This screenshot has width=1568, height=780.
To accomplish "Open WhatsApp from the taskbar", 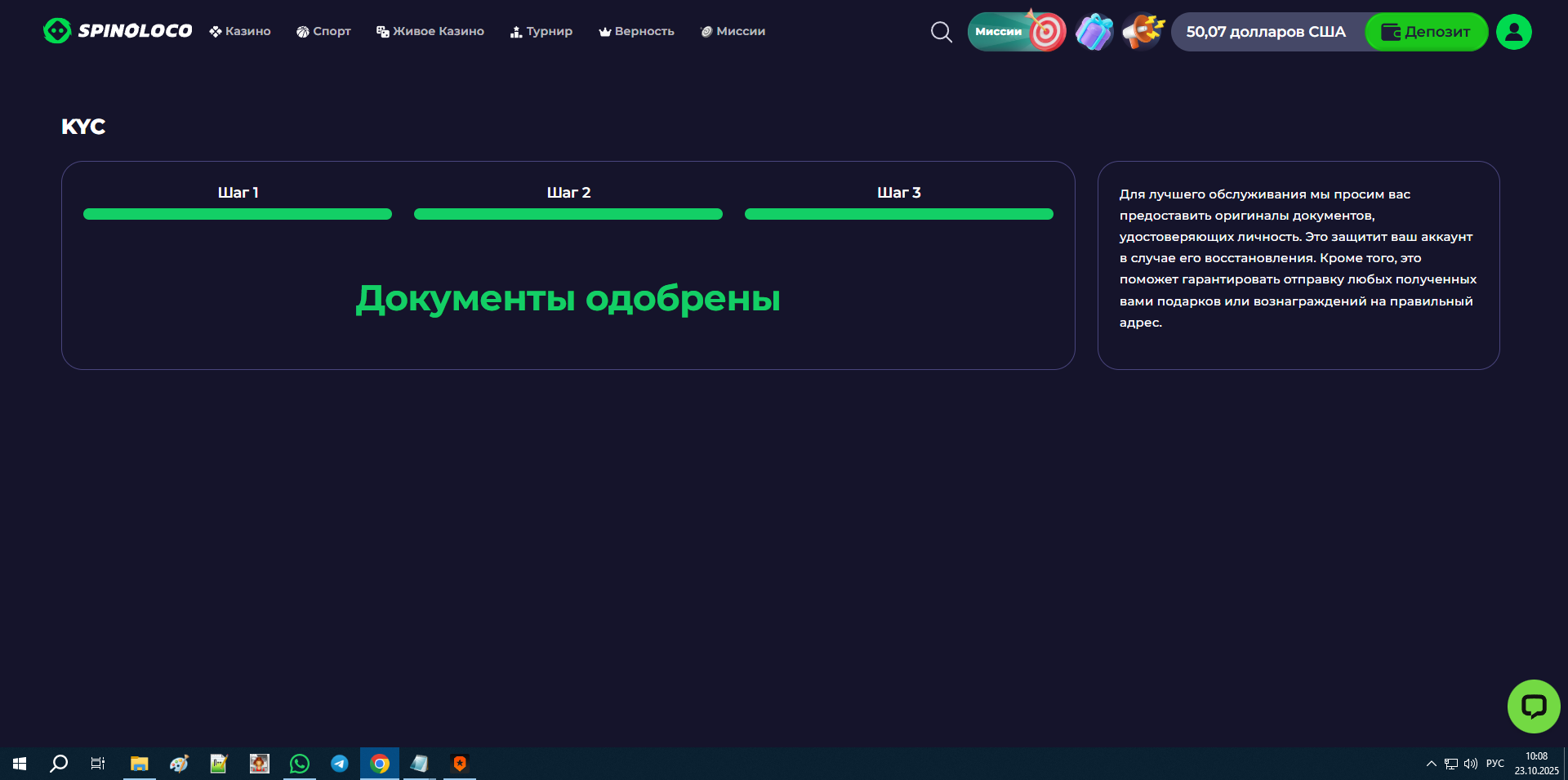I will tap(300, 764).
